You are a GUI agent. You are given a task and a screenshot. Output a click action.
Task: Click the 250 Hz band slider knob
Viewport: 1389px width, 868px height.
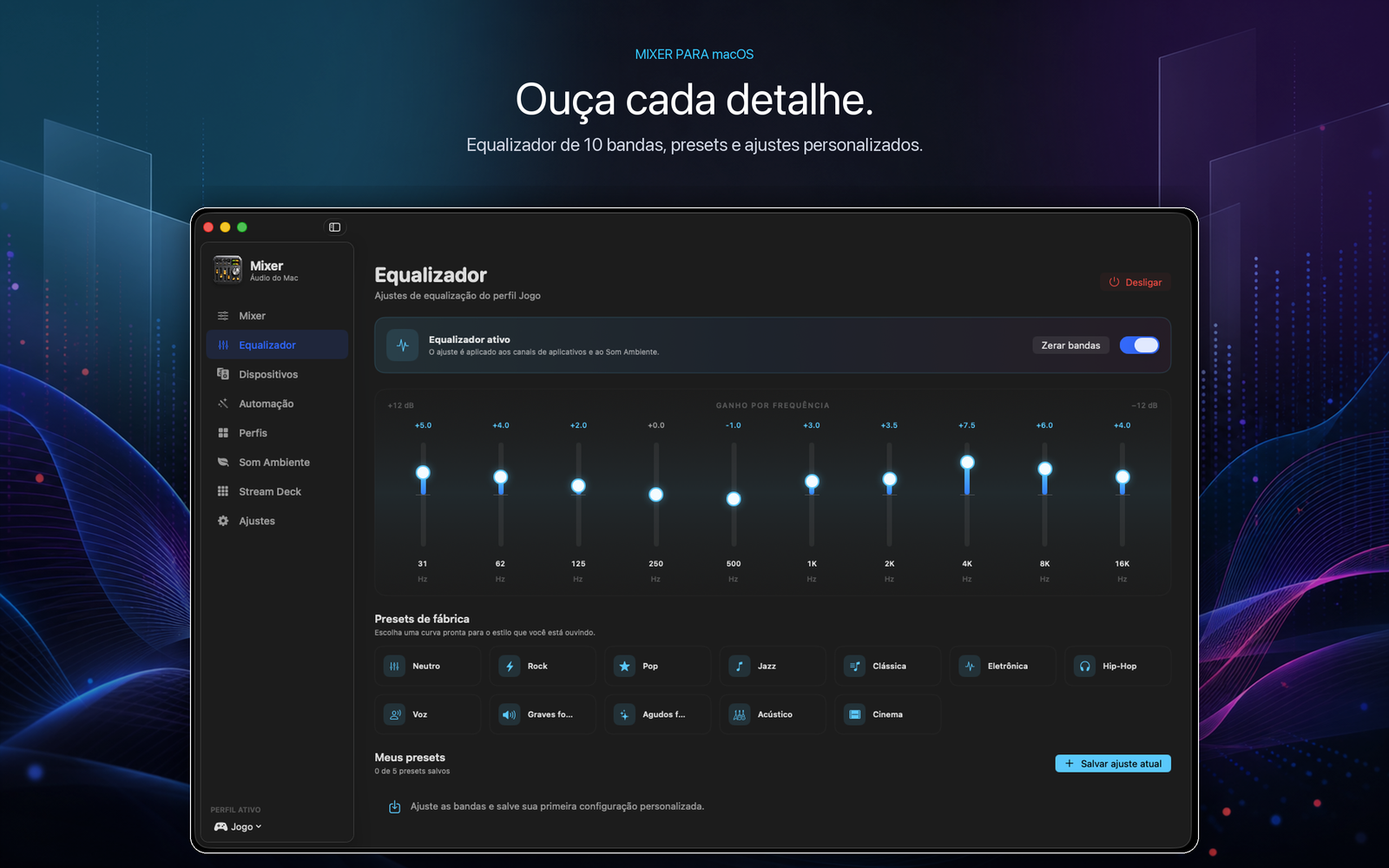[656, 495]
